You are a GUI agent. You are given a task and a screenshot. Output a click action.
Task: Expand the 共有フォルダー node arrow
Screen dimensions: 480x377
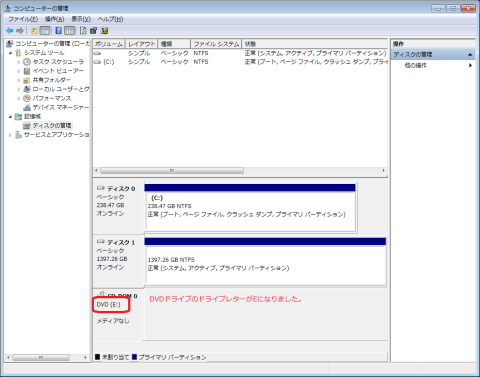click(19, 80)
